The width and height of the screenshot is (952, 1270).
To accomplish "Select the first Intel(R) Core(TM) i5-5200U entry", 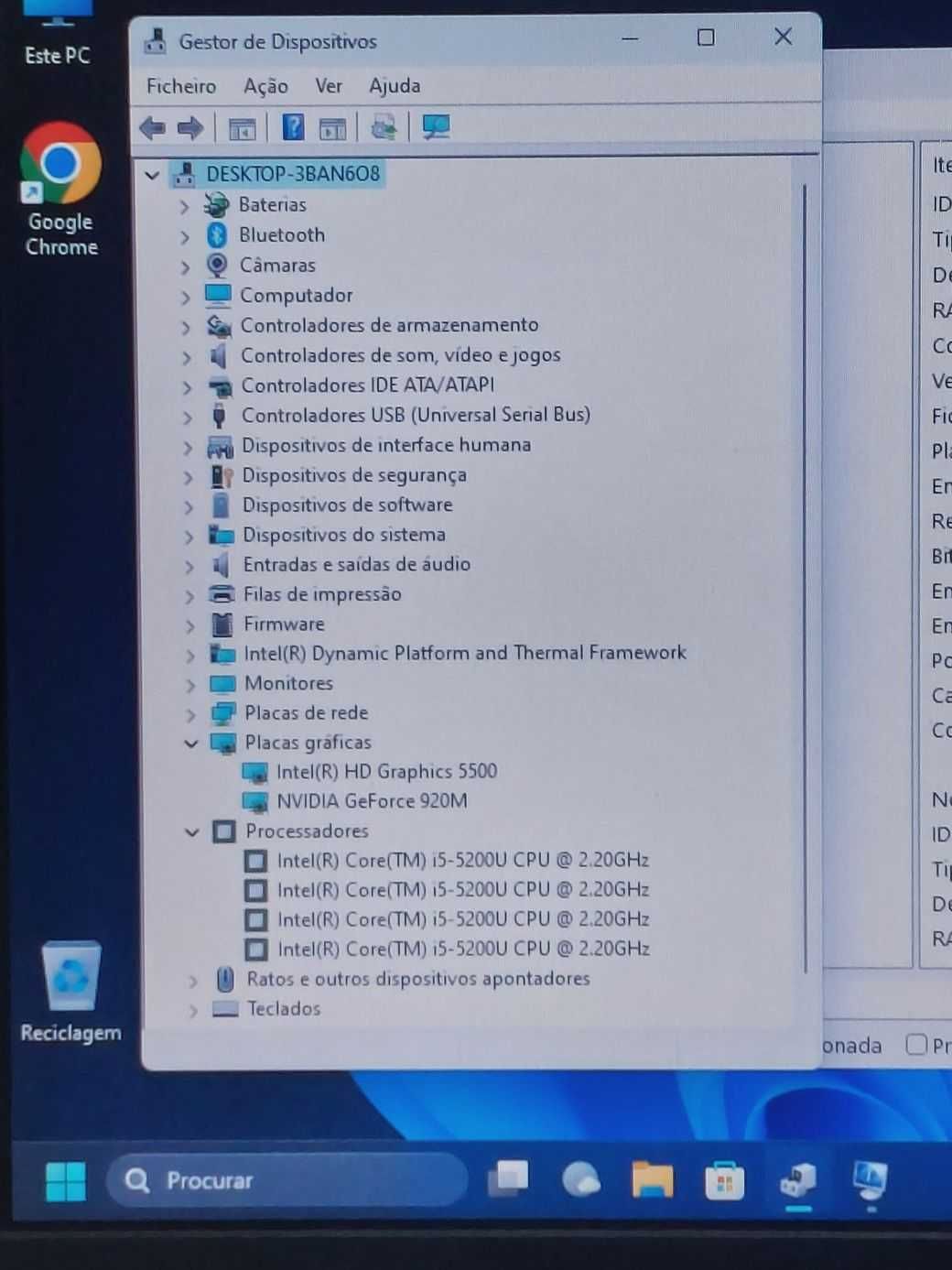I will coord(462,861).
